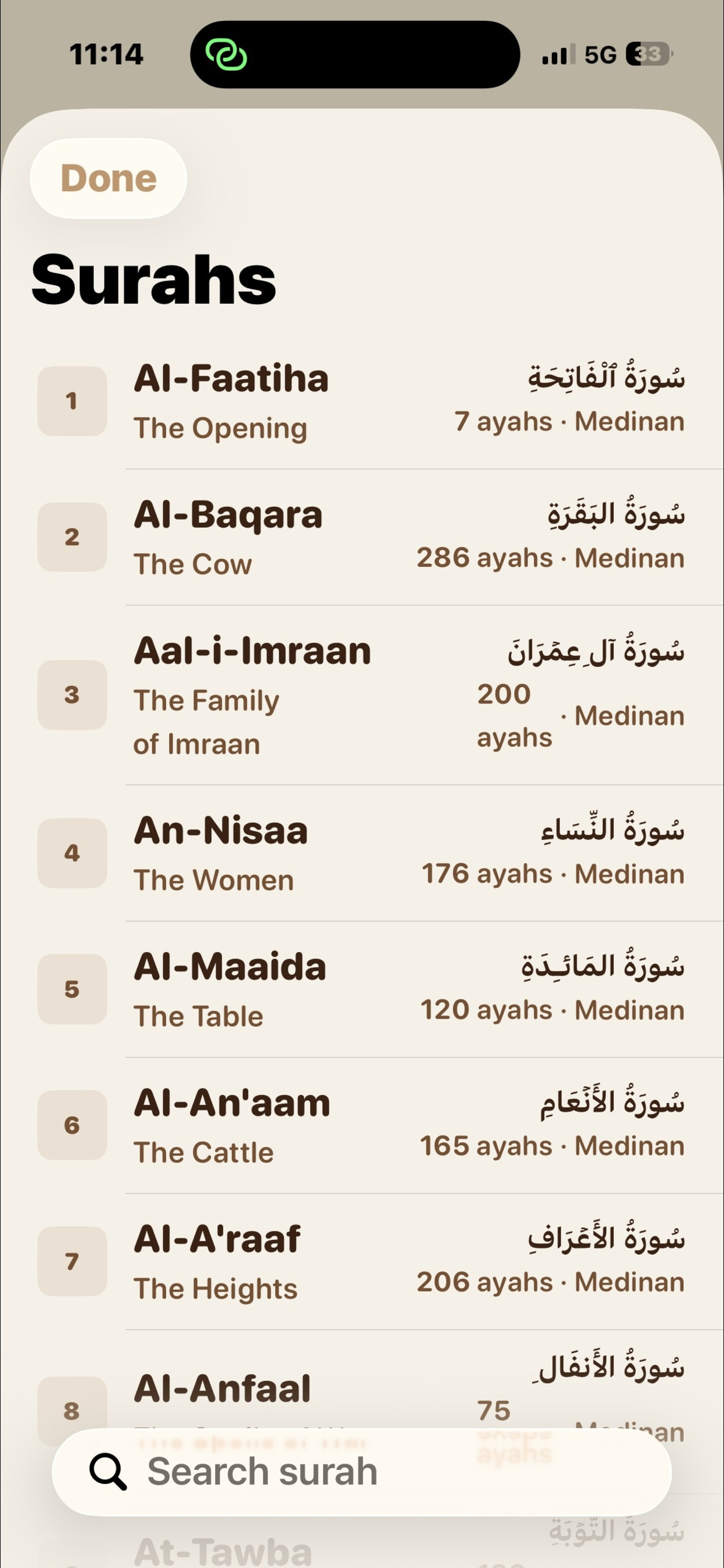Open the Al-Baqara surah
Screen dimensions: 724x1568
362,537
